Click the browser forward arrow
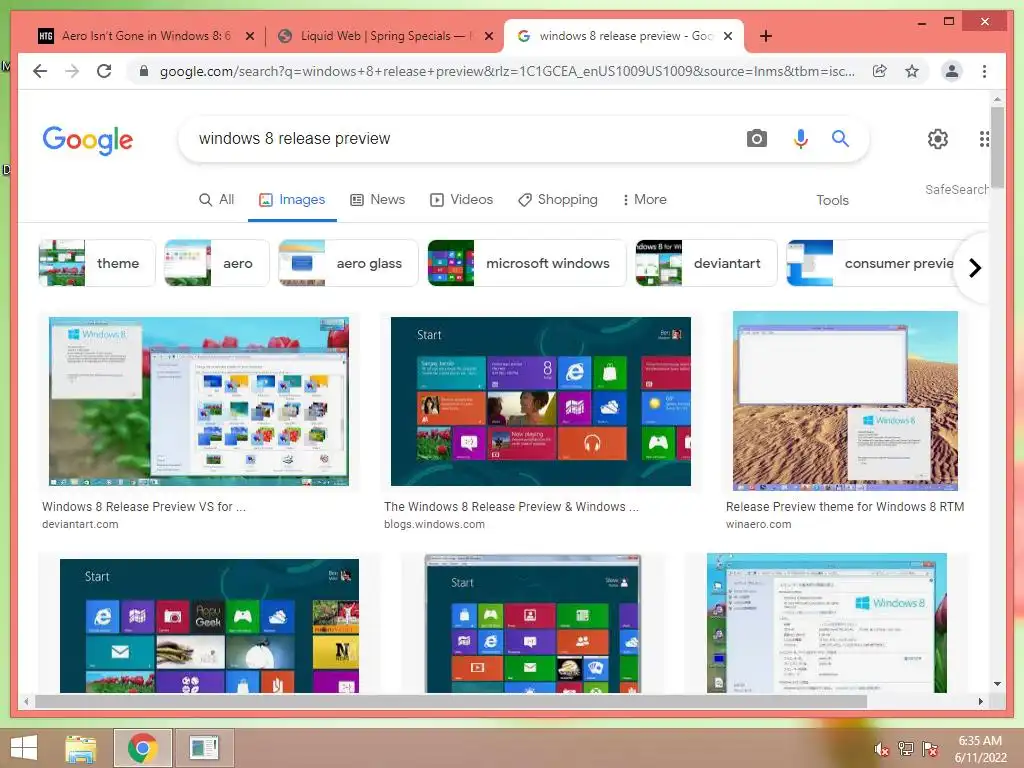The width and height of the screenshot is (1024, 768). pyautogui.click(x=72, y=71)
